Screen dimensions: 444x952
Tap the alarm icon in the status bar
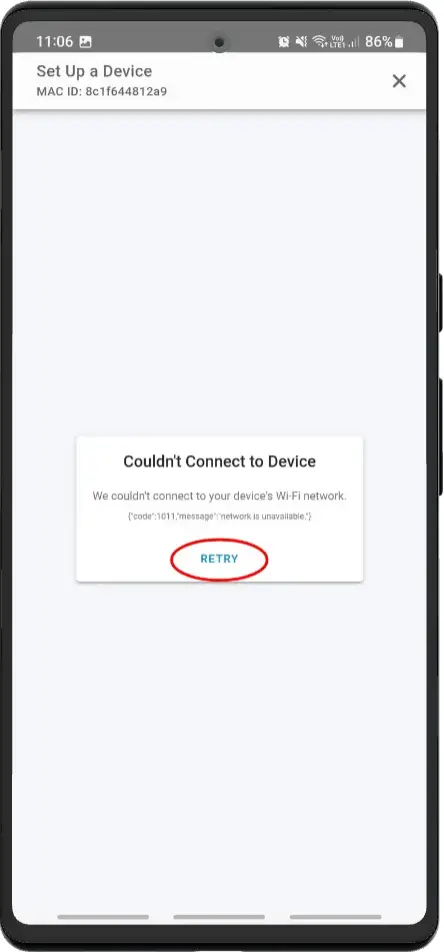pos(284,42)
